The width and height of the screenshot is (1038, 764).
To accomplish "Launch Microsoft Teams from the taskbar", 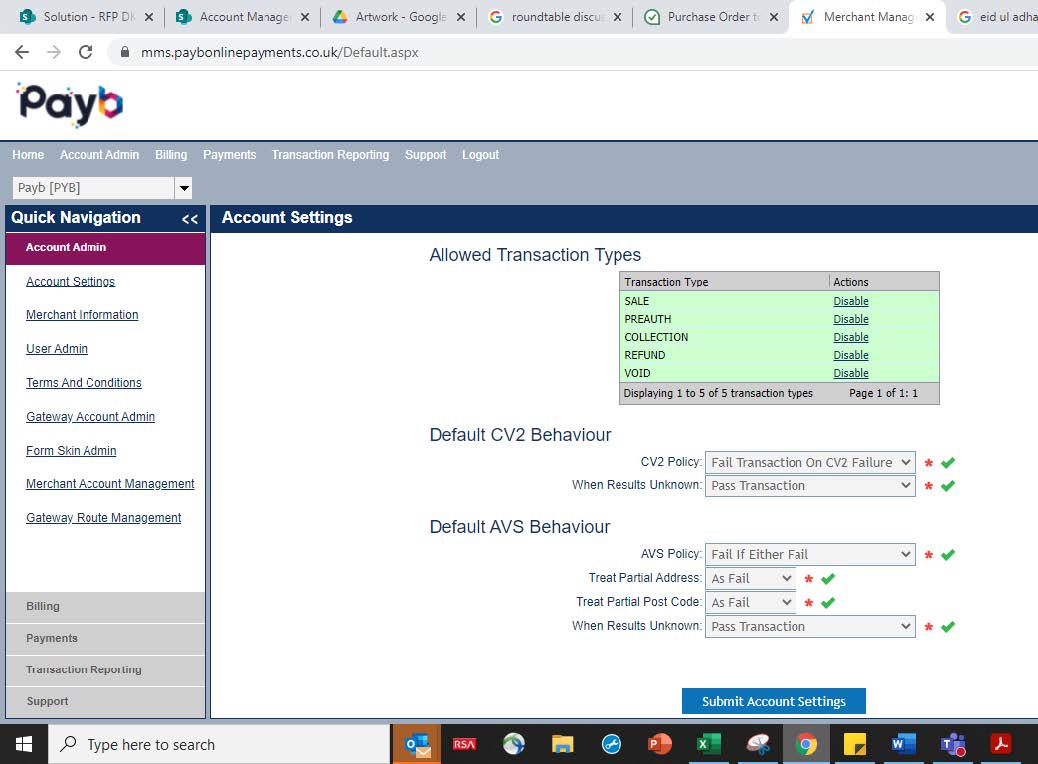I will [952, 744].
